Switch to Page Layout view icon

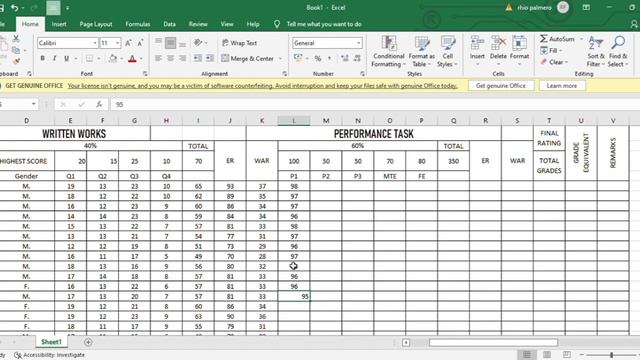(547, 355)
